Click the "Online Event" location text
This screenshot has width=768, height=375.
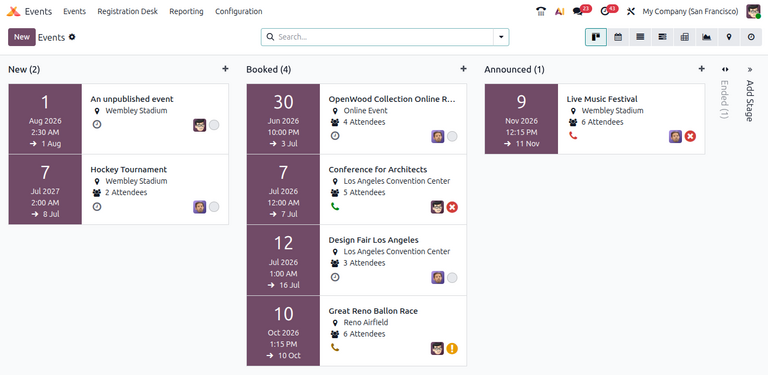pyautogui.click(x=365, y=111)
